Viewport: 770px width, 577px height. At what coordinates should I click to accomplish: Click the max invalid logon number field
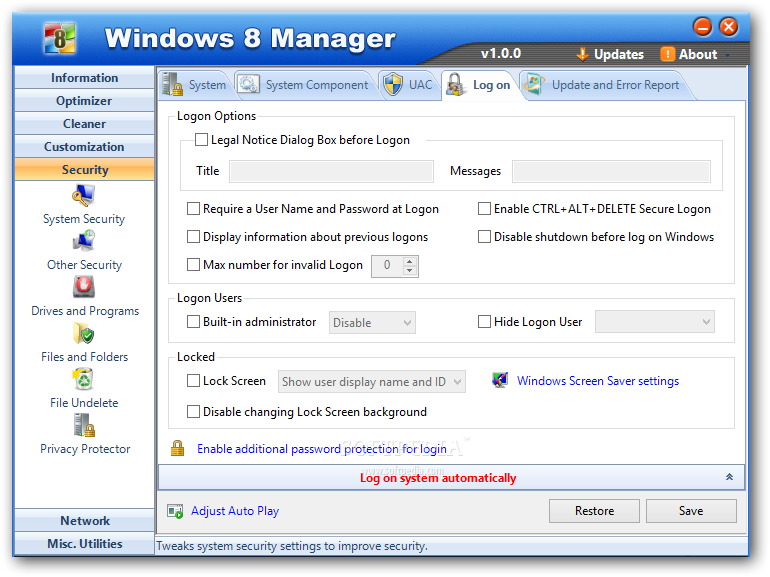[x=387, y=266]
